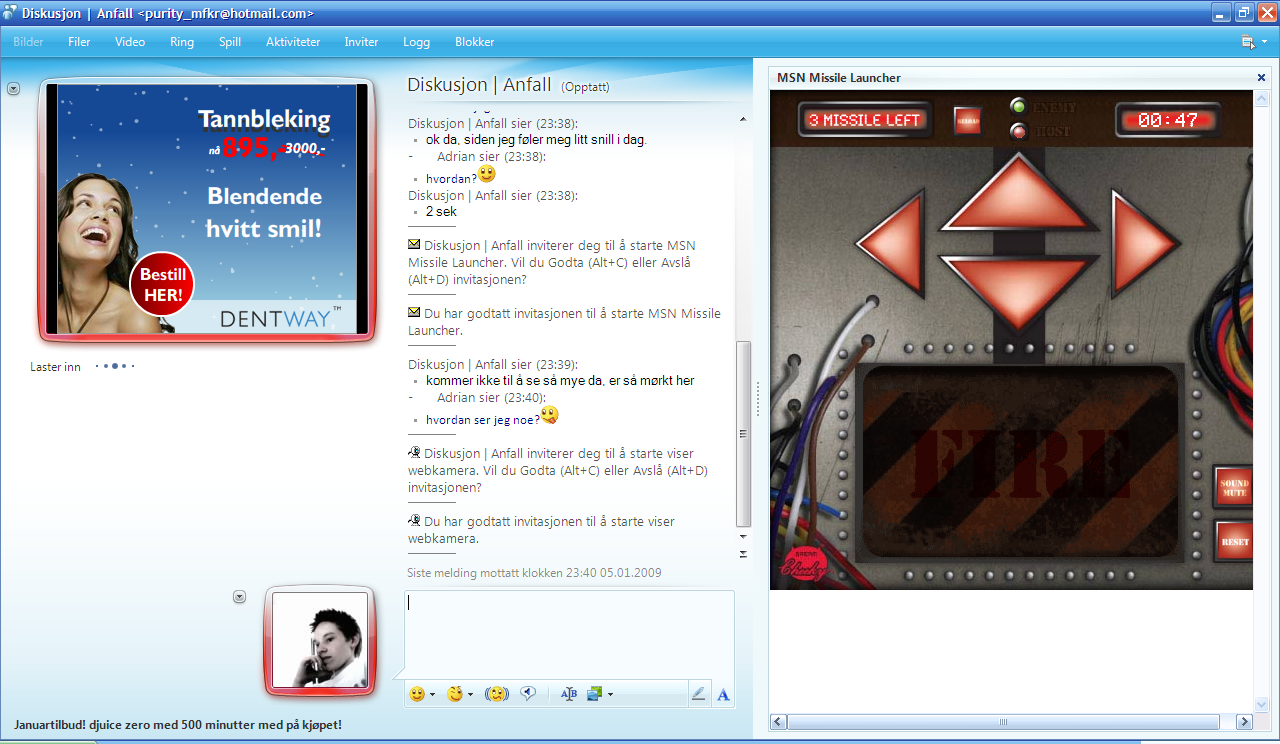1280x744 pixels.
Task: Click the background picture icon in the toolbar
Action: pos(594,694)
